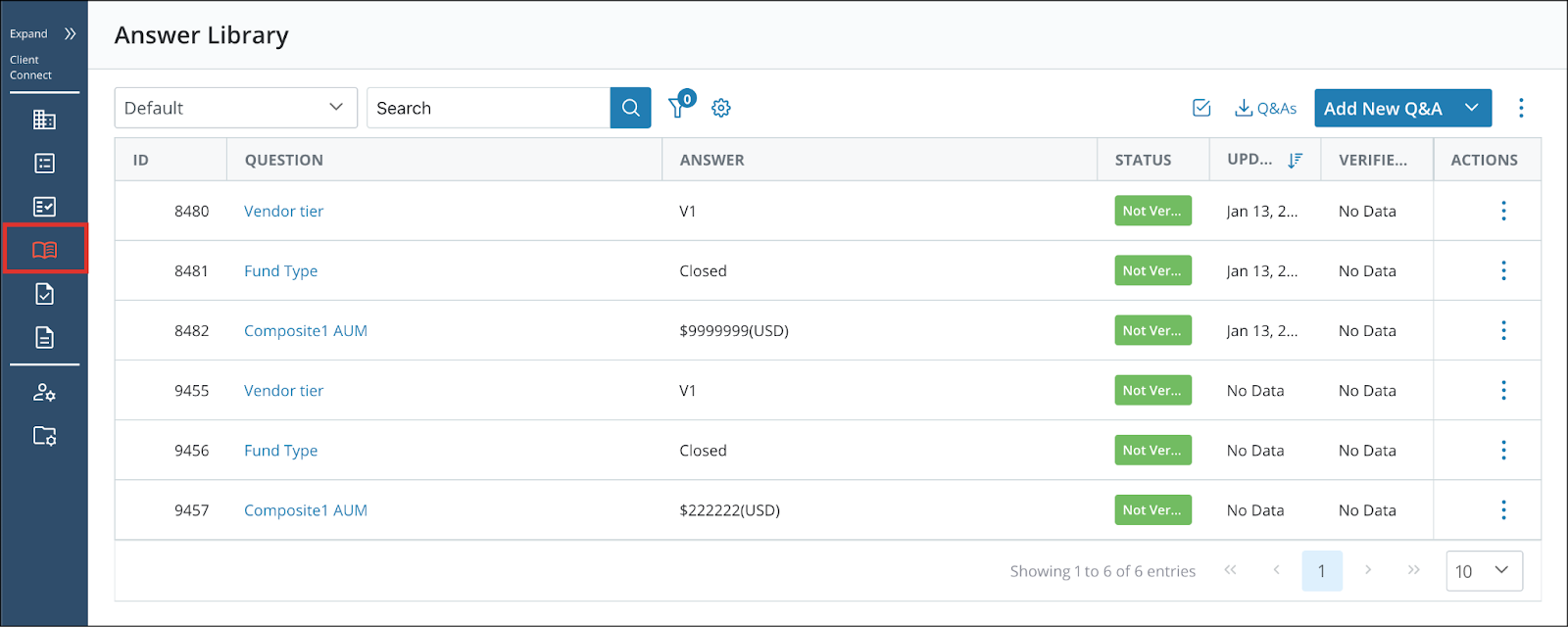Expand the sidebar with double-chevron icon
Viewport: 1568px width, 627px height.
click(71, 33)
